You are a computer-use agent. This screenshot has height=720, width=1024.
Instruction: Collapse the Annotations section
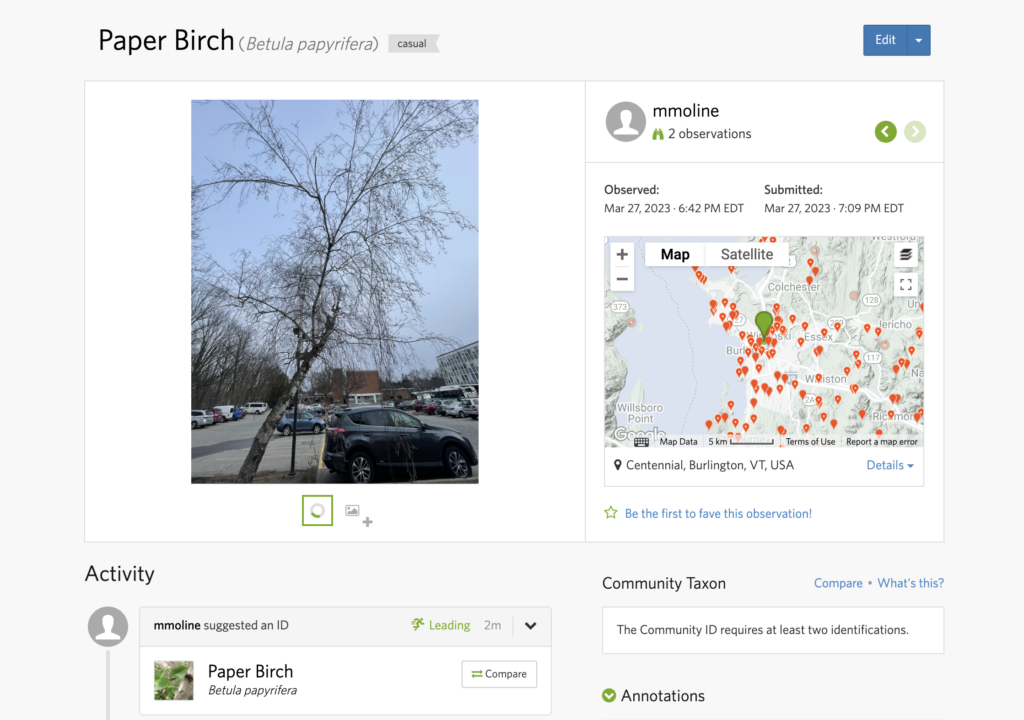609,696
